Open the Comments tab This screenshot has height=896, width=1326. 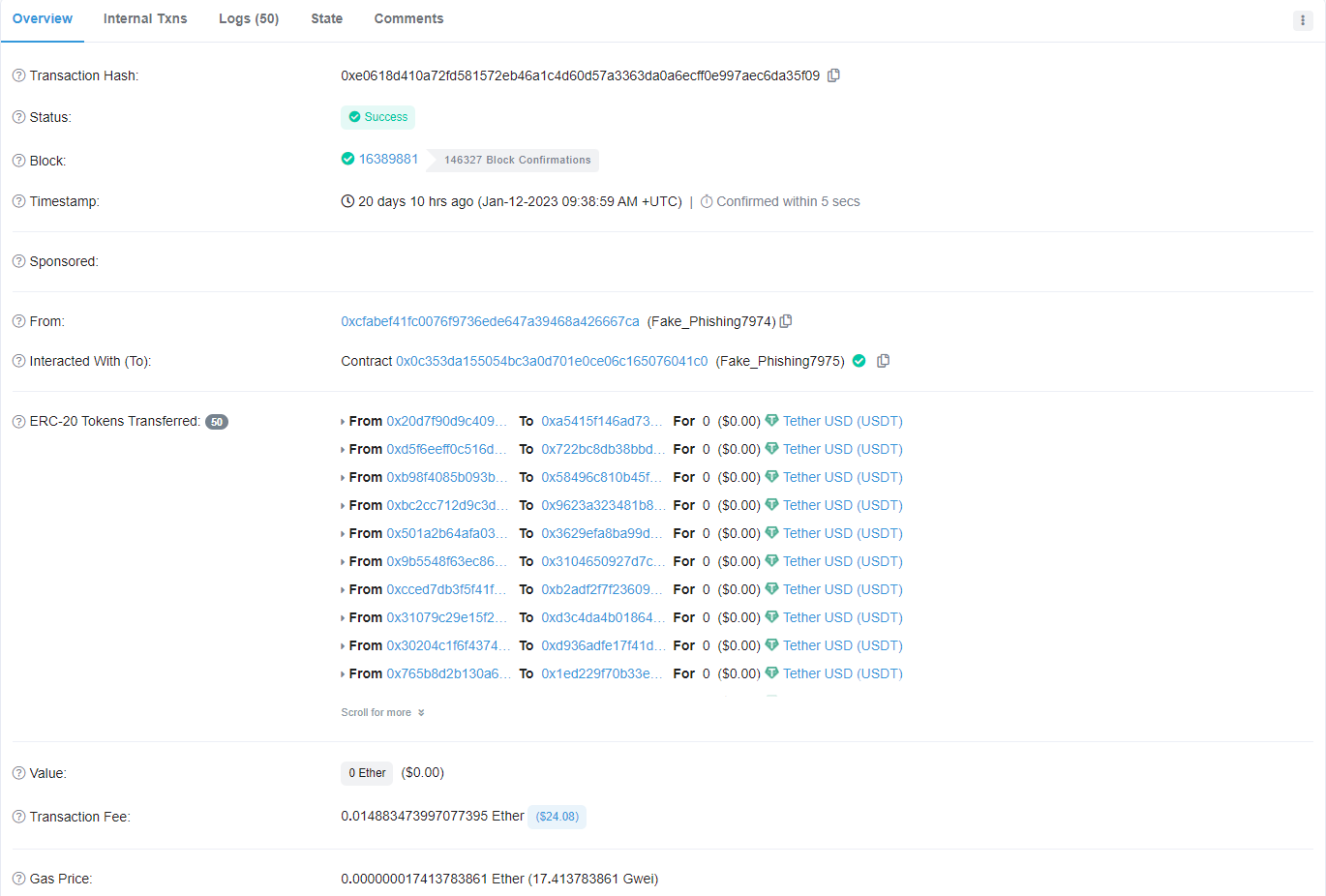(408, 19)
